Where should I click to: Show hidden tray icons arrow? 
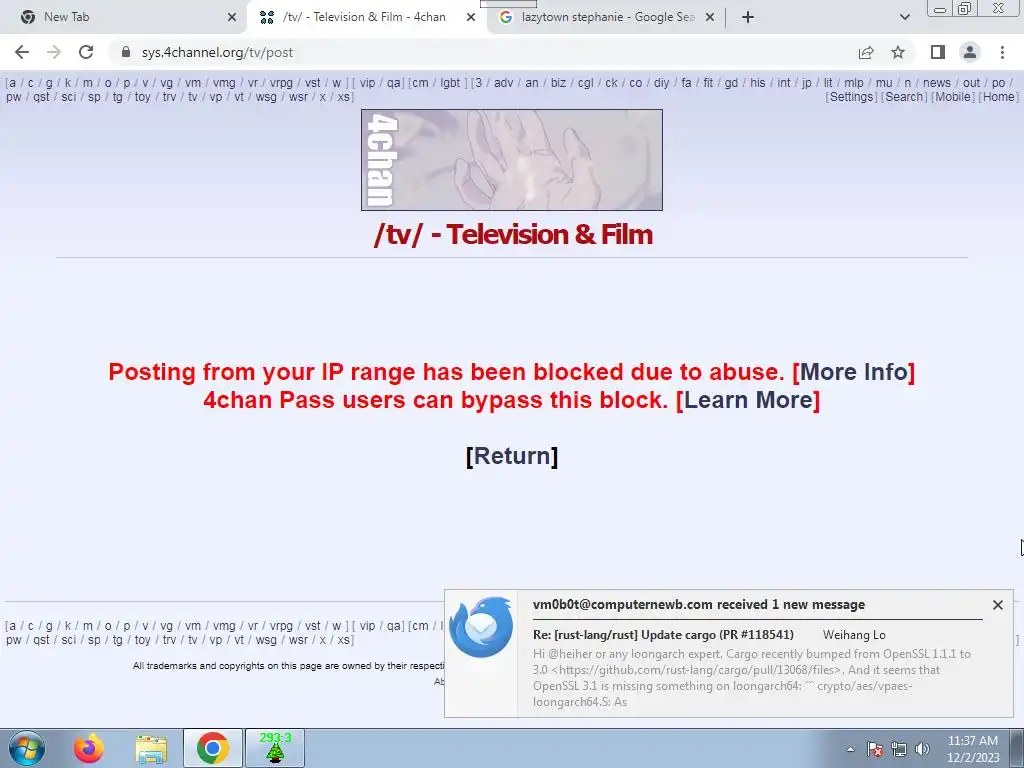click(850, 749)
